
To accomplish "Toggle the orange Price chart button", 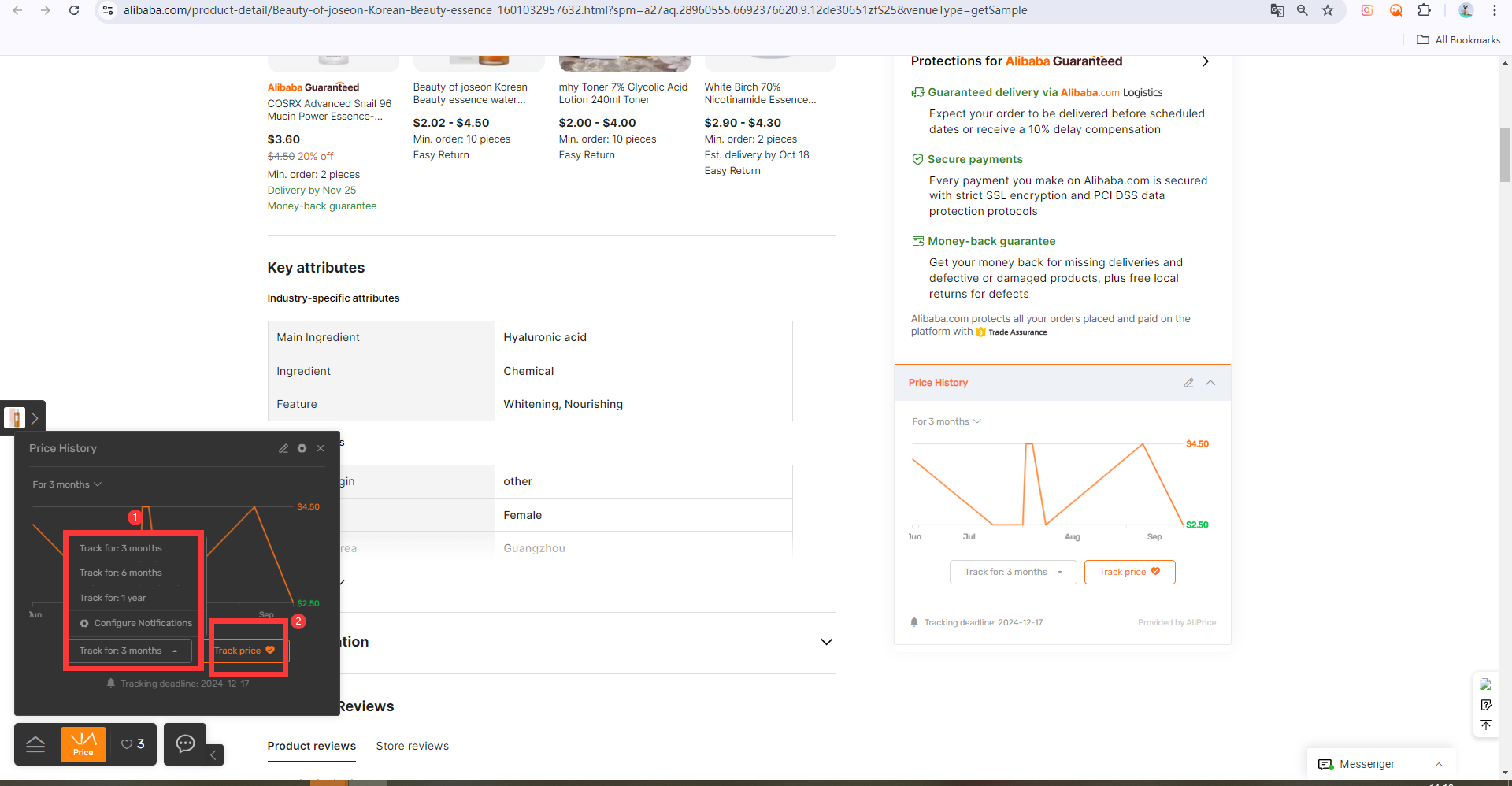I will [x=83, y=744].
